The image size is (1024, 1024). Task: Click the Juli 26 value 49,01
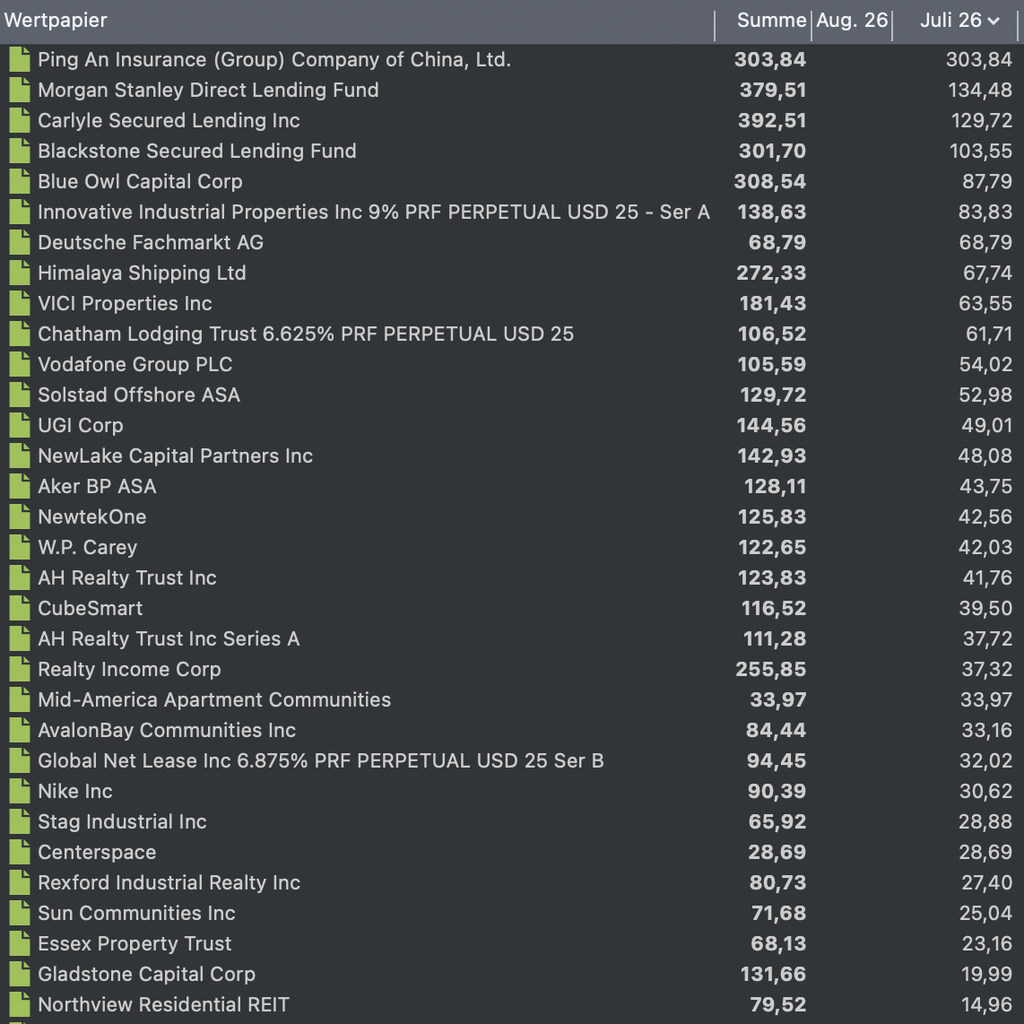pos(987,425)
